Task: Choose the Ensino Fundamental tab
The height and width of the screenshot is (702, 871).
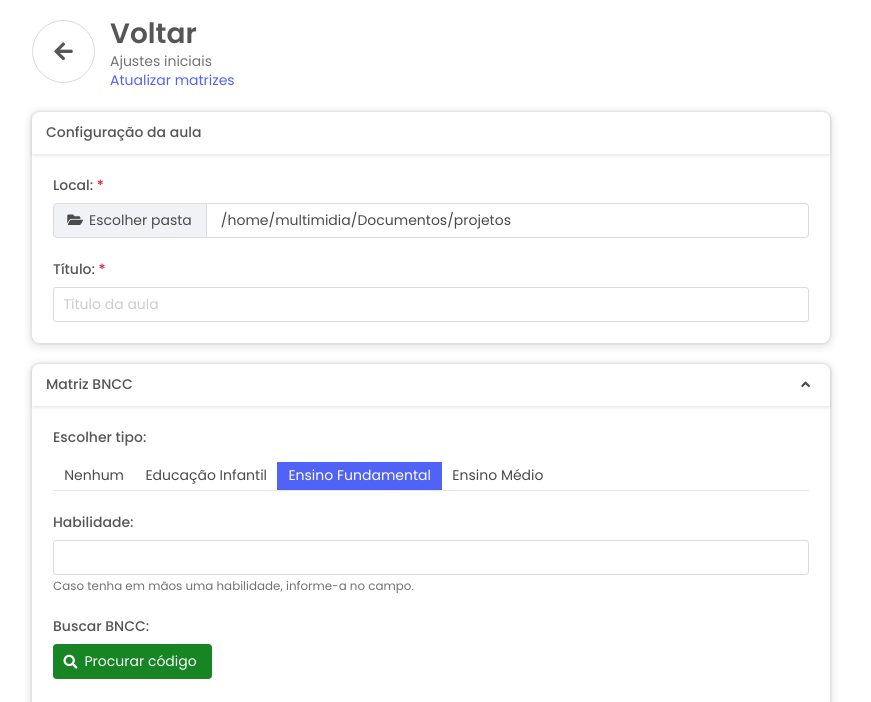Action: click(359, 475)
